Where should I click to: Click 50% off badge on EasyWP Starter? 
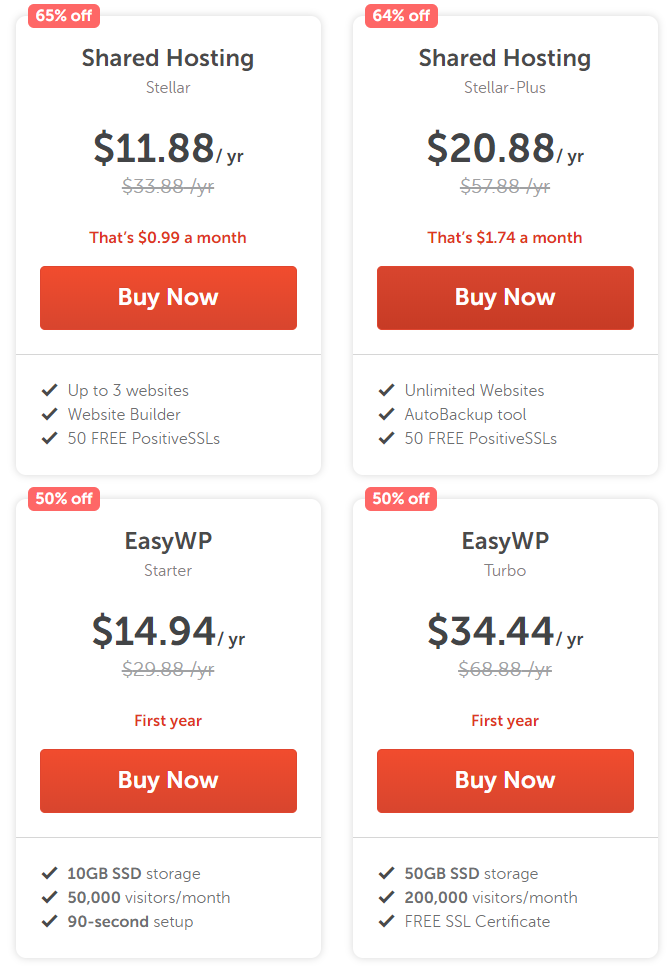64,499
